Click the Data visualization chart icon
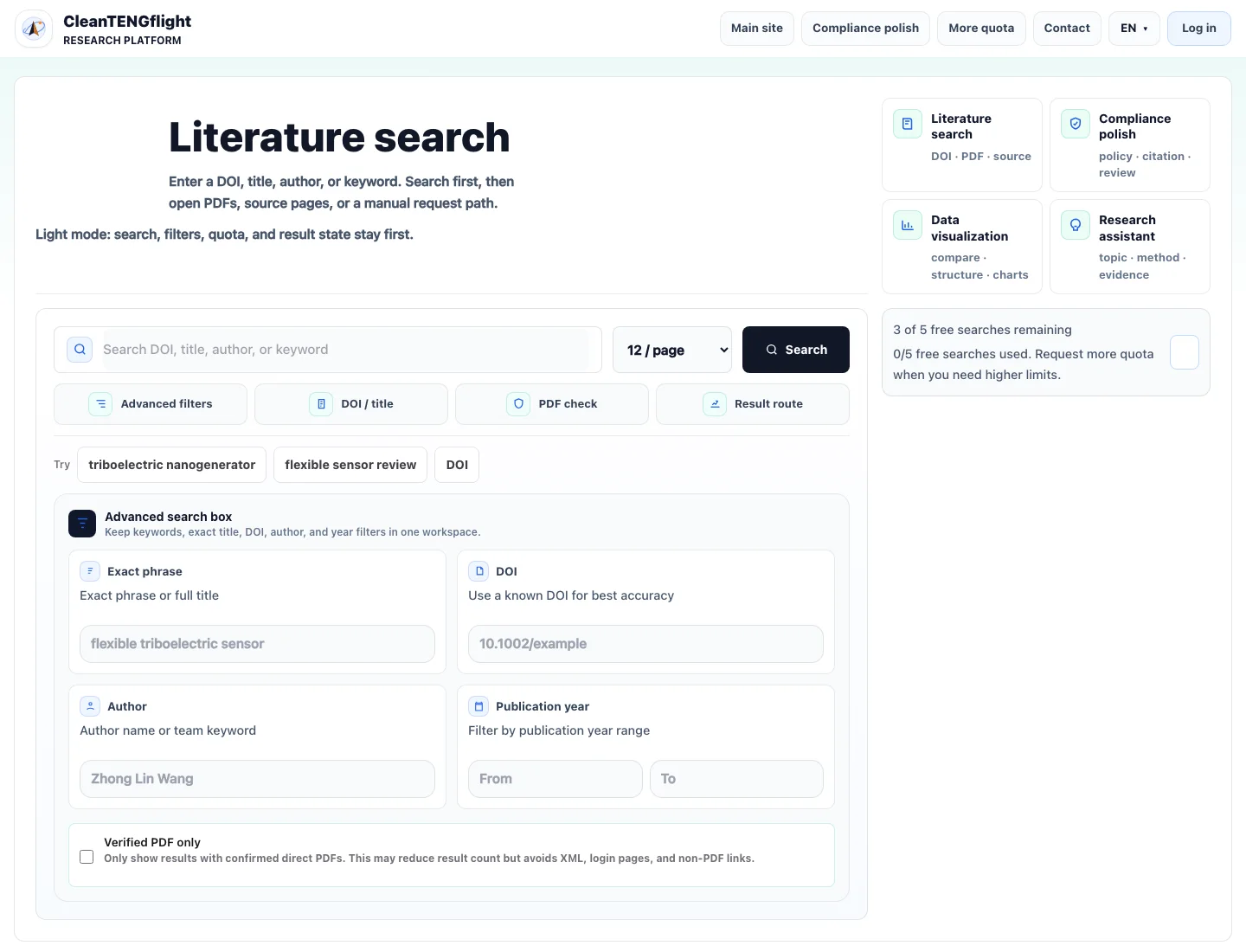The image size is (1246, 952). tap(908, 225)
